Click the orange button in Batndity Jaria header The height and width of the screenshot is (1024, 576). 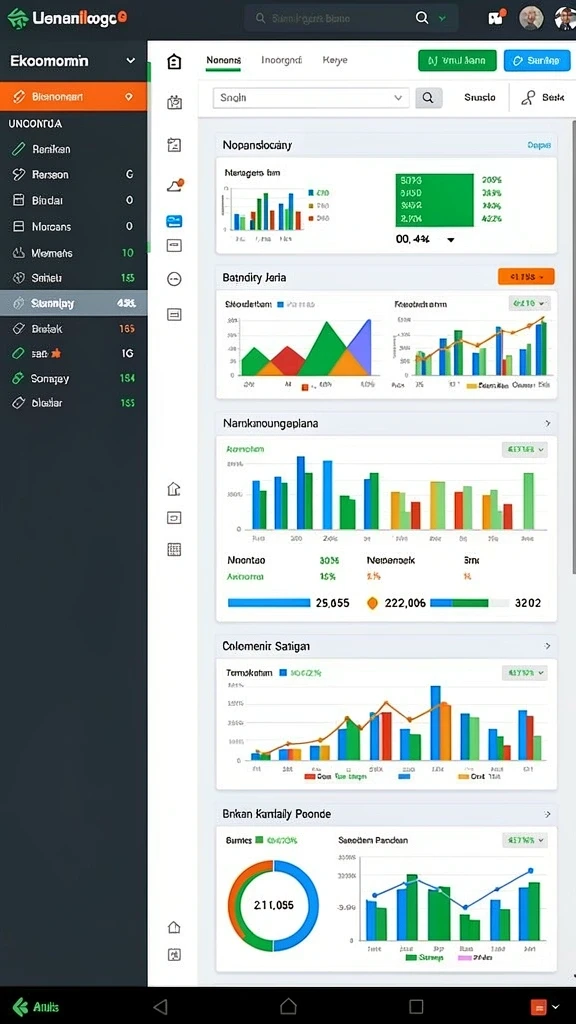click(526, 277)
